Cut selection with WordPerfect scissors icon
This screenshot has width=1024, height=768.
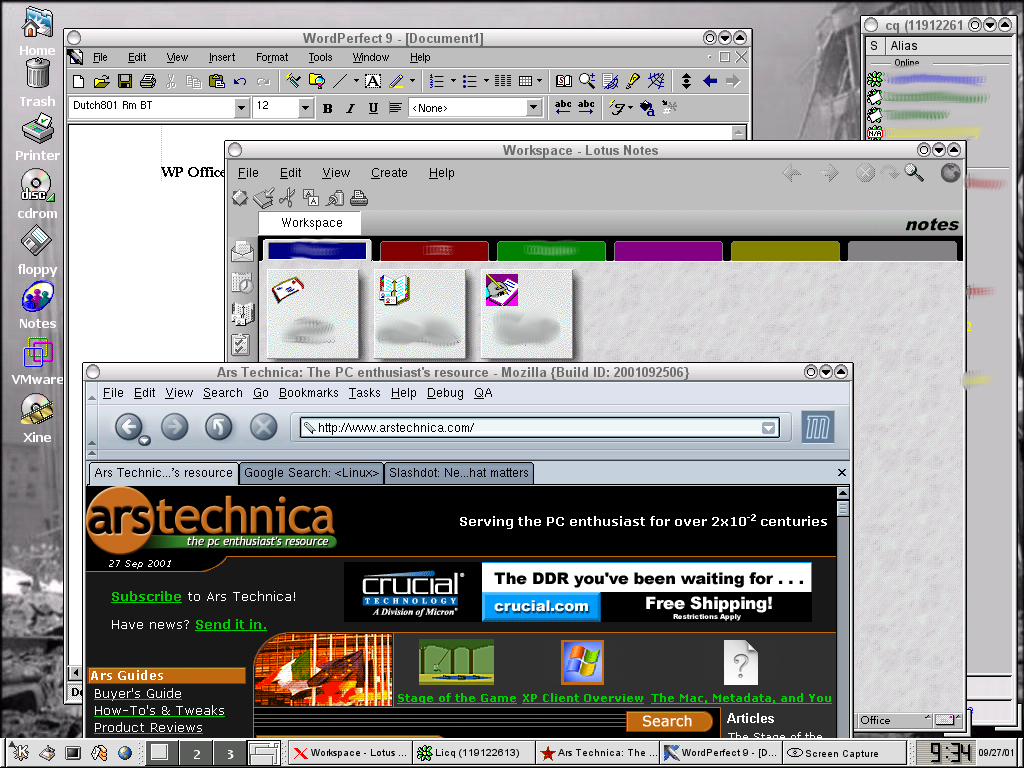[x=171, y=81]
